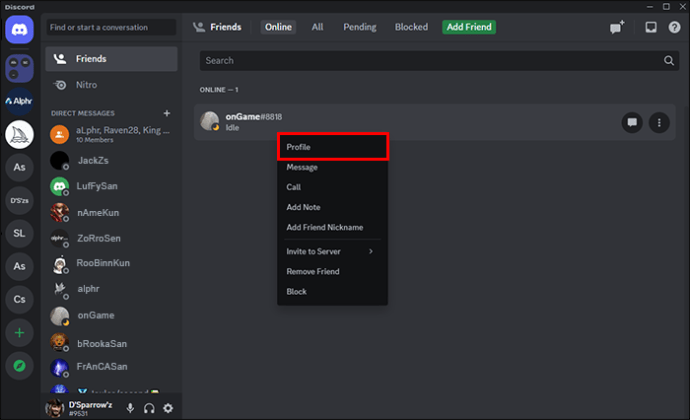
Task: Open DM with alphr
Action: pos(111,289)
